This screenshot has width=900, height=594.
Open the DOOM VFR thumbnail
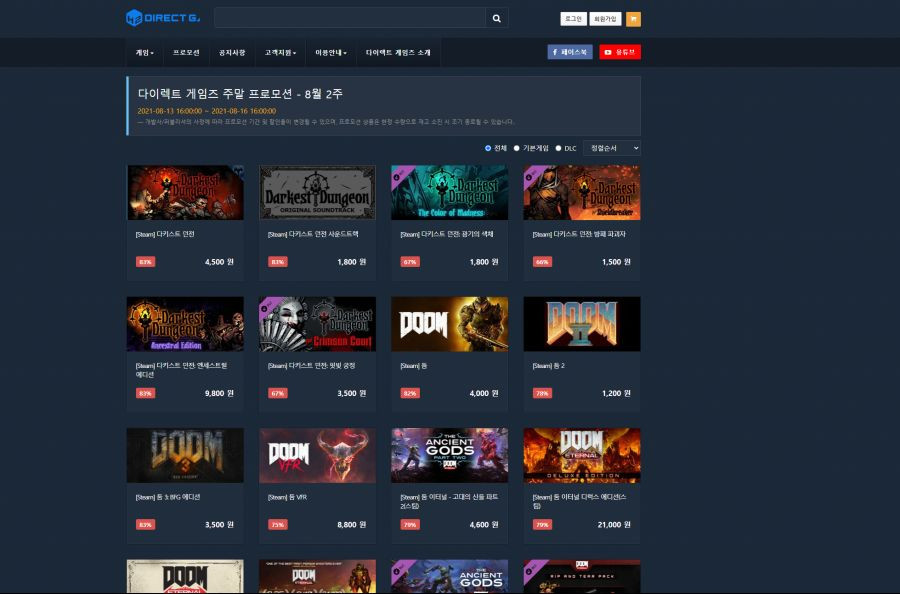coord(317,455)
